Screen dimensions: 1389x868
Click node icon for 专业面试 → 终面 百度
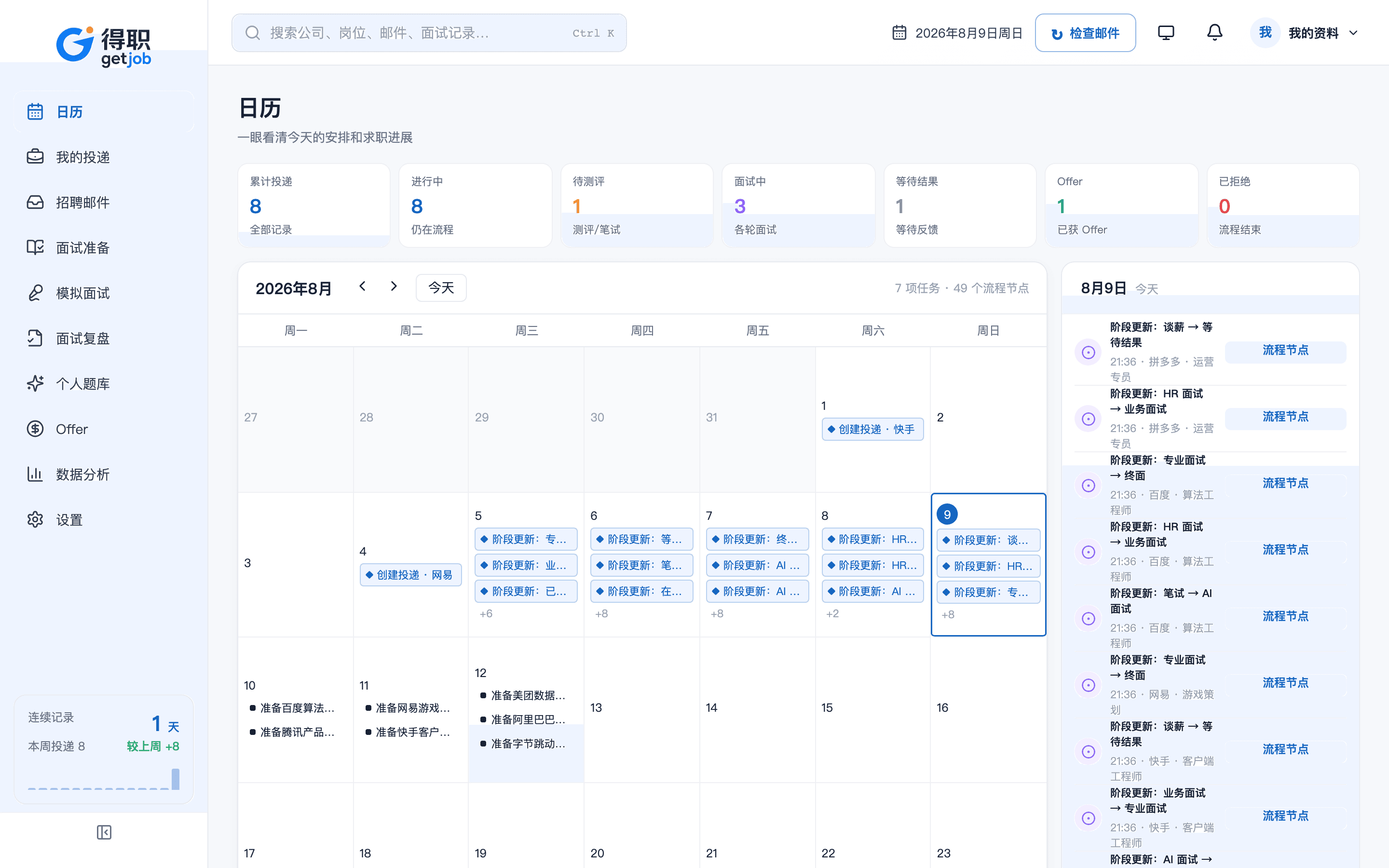pyautogui.click(x=1088, y=486)
